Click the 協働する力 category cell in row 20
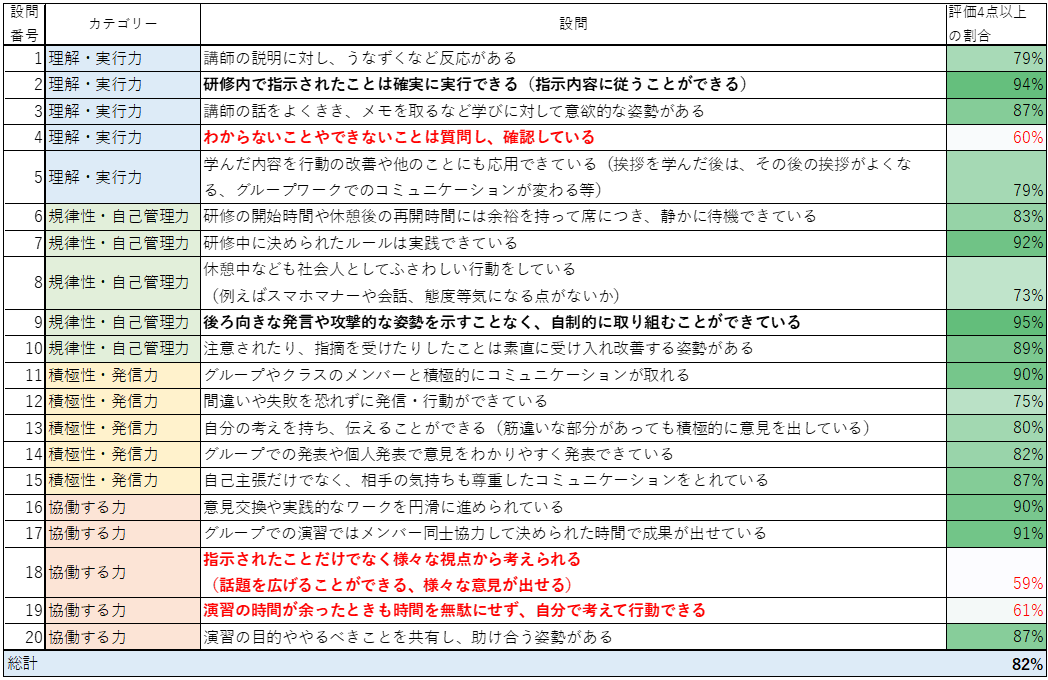The height and width of the screenshot is (680, 1048). point(123,637)
